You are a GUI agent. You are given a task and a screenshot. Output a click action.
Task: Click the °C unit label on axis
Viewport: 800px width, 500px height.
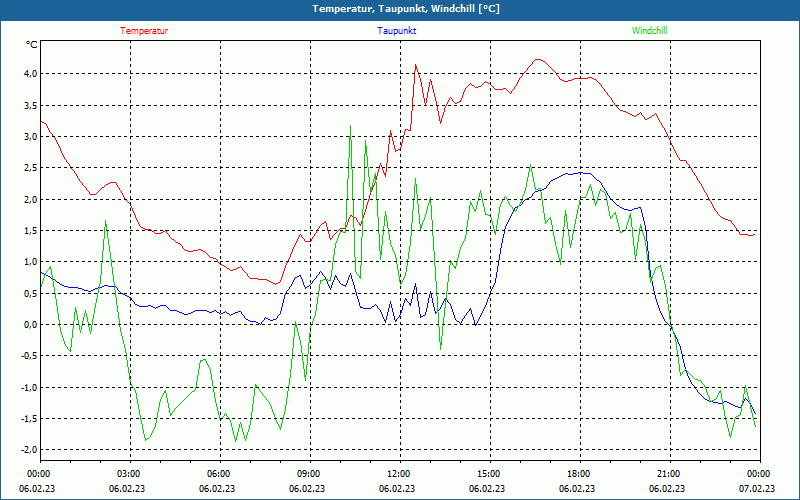32,45
